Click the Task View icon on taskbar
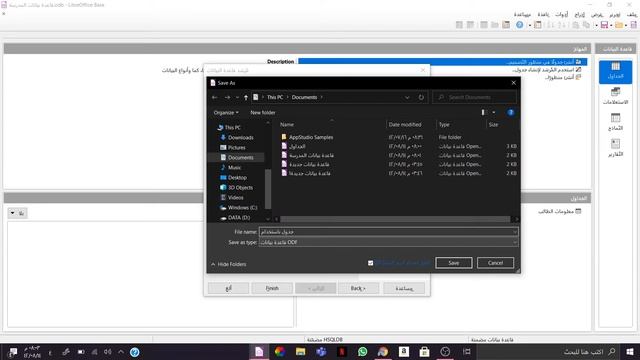 pyautogui.click(x=467, y=351)
